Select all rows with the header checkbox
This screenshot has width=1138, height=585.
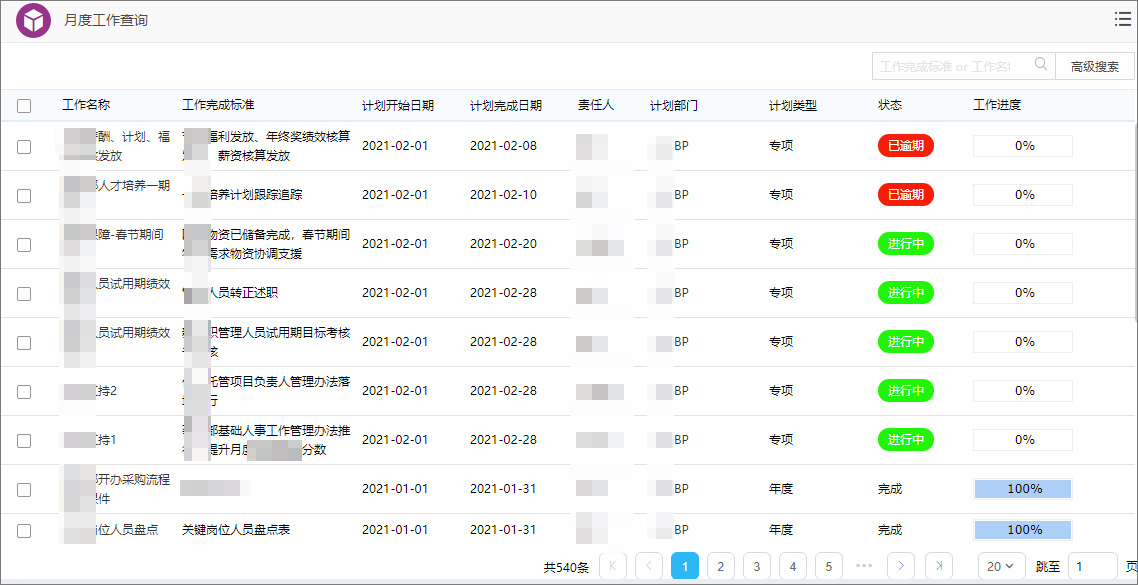click(25, 104)
